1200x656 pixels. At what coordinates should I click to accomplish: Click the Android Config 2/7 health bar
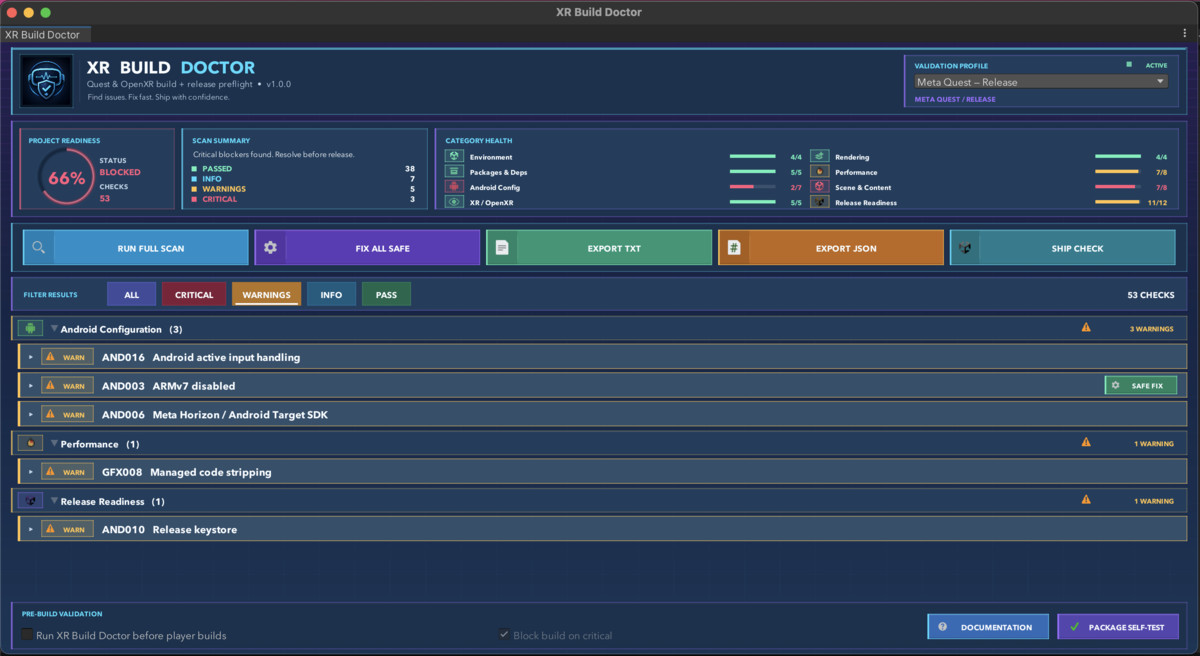point(753,187)
